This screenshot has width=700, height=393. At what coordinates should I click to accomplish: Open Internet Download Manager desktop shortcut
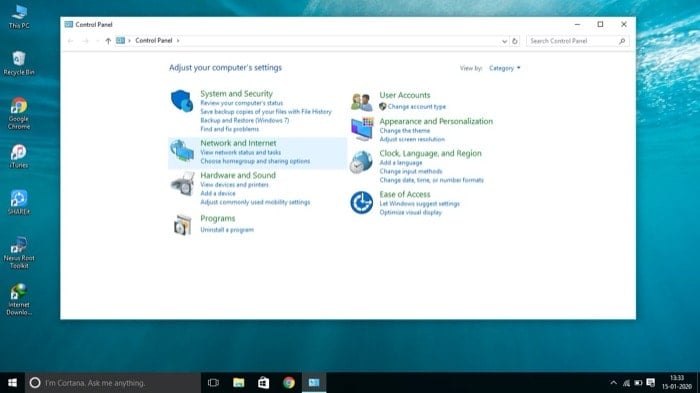click(x=19, y=299)
